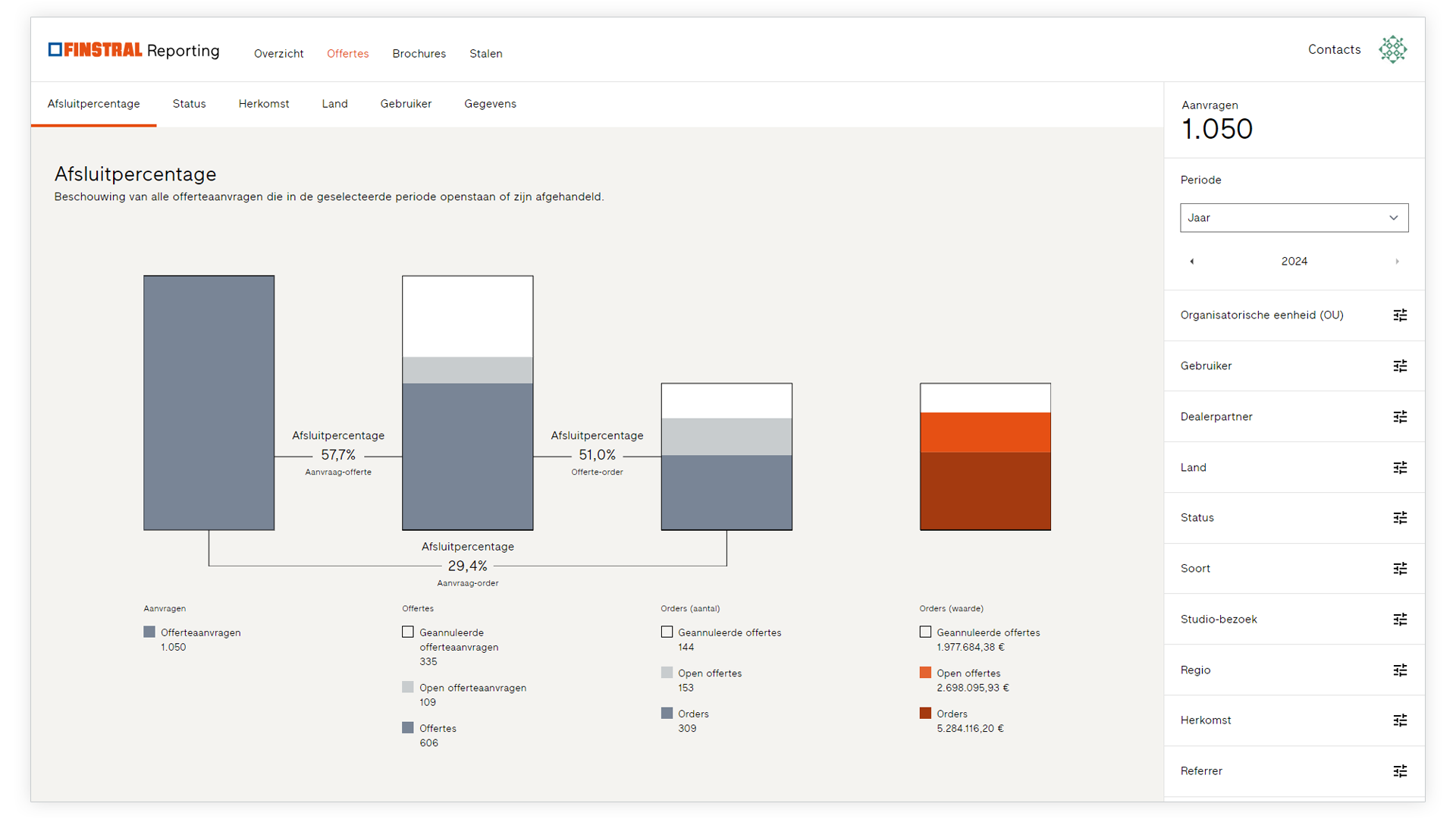Expand the Studio-bezoek filter row
Screen dimensions: 1456x819
(1294, 620)
